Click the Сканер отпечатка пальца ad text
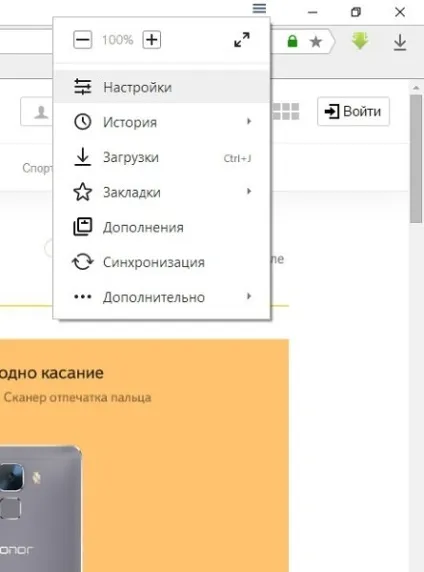Screen dimensions: 424x572 coord(77,397)
